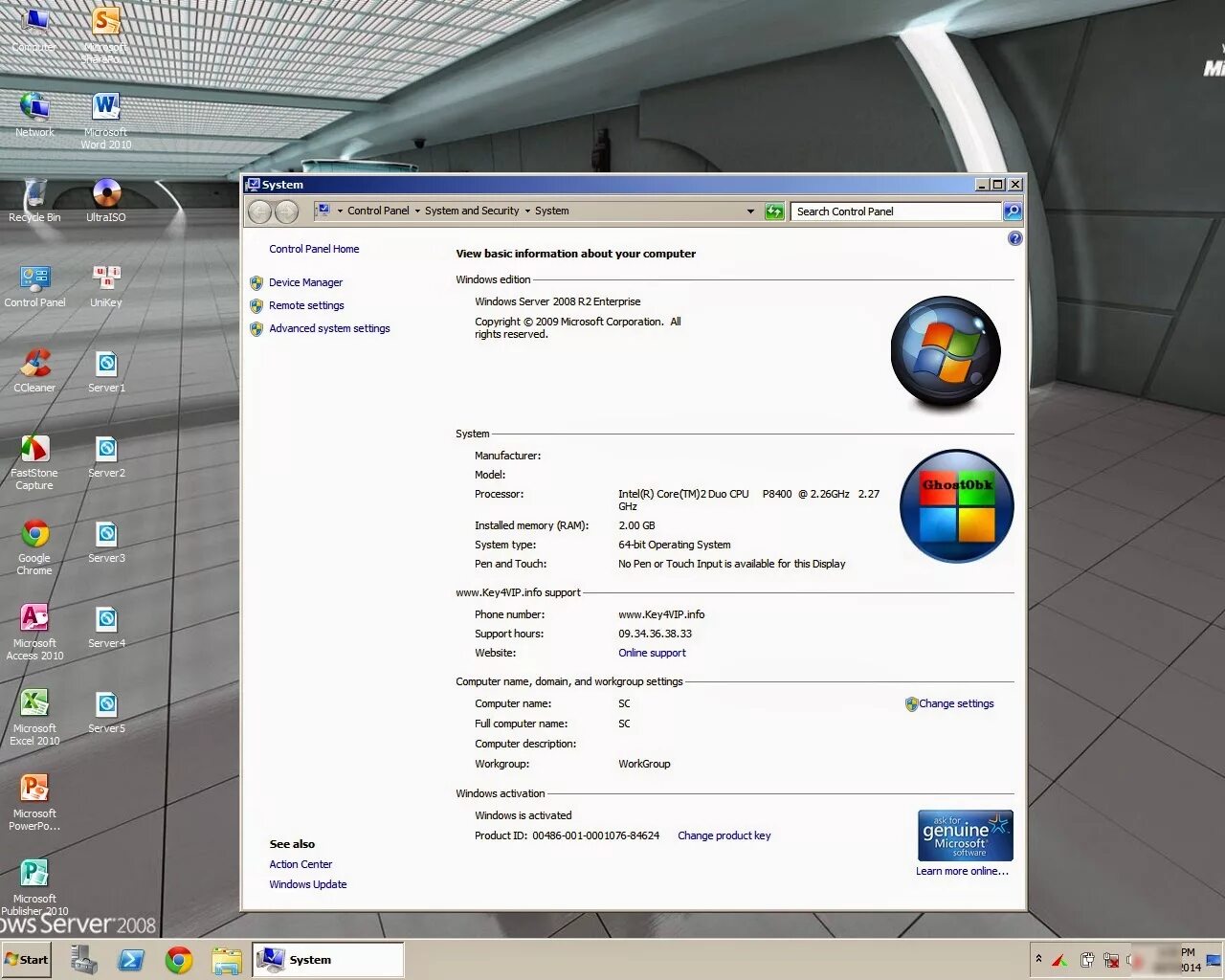Click the Start button
Image resolution: width=1225 pixels, height=980 pixels.
(27, 959)
